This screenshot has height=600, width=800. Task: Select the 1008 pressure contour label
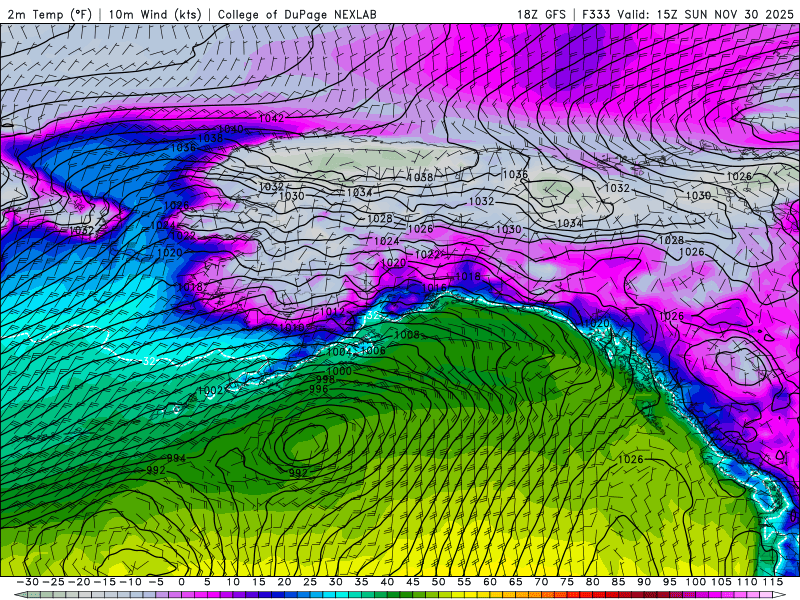click(407, 335)
